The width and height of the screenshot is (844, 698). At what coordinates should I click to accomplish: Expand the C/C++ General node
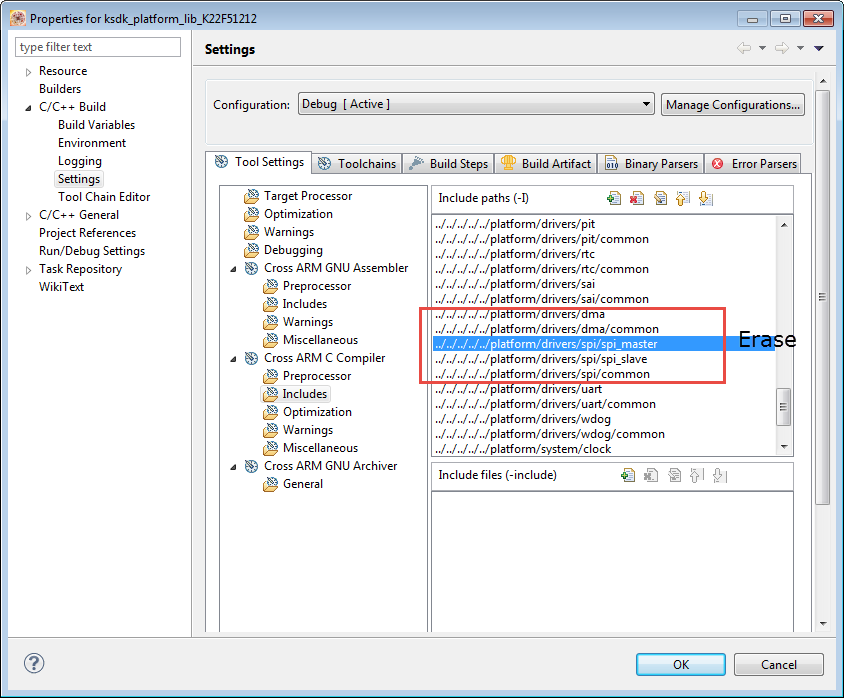[x=29, y=216]
